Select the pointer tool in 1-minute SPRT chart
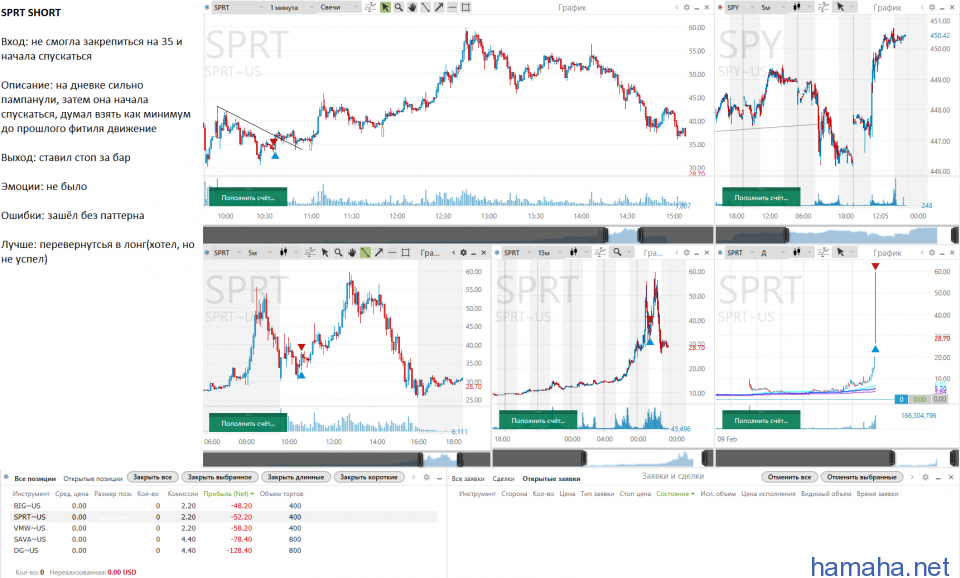This screenshot has width=960, height=578. 385,7
